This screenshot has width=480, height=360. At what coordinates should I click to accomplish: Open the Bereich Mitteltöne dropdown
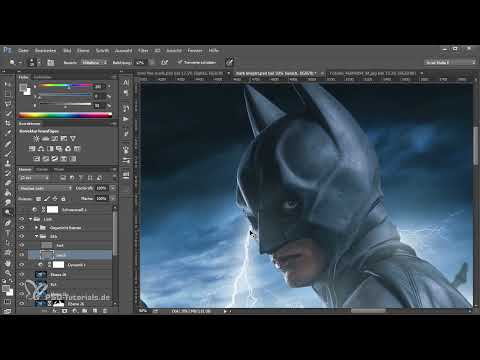tap(95, 62)
